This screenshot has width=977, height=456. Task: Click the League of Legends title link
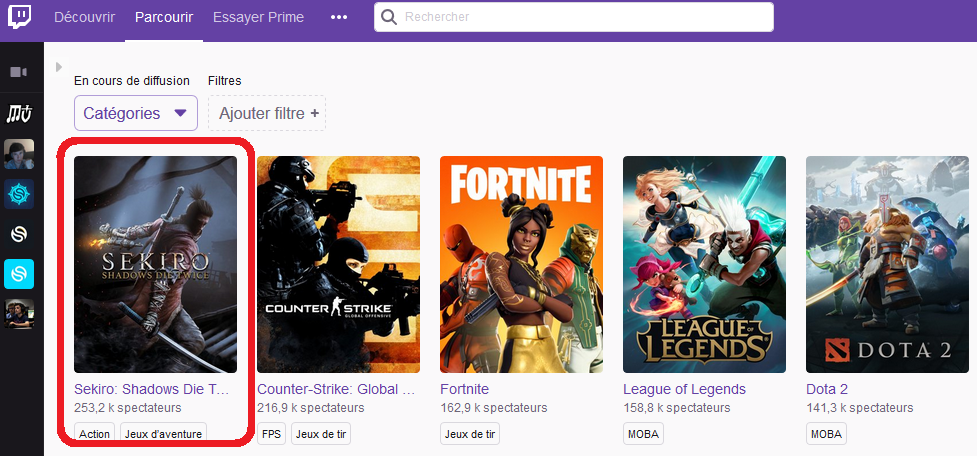684,389
